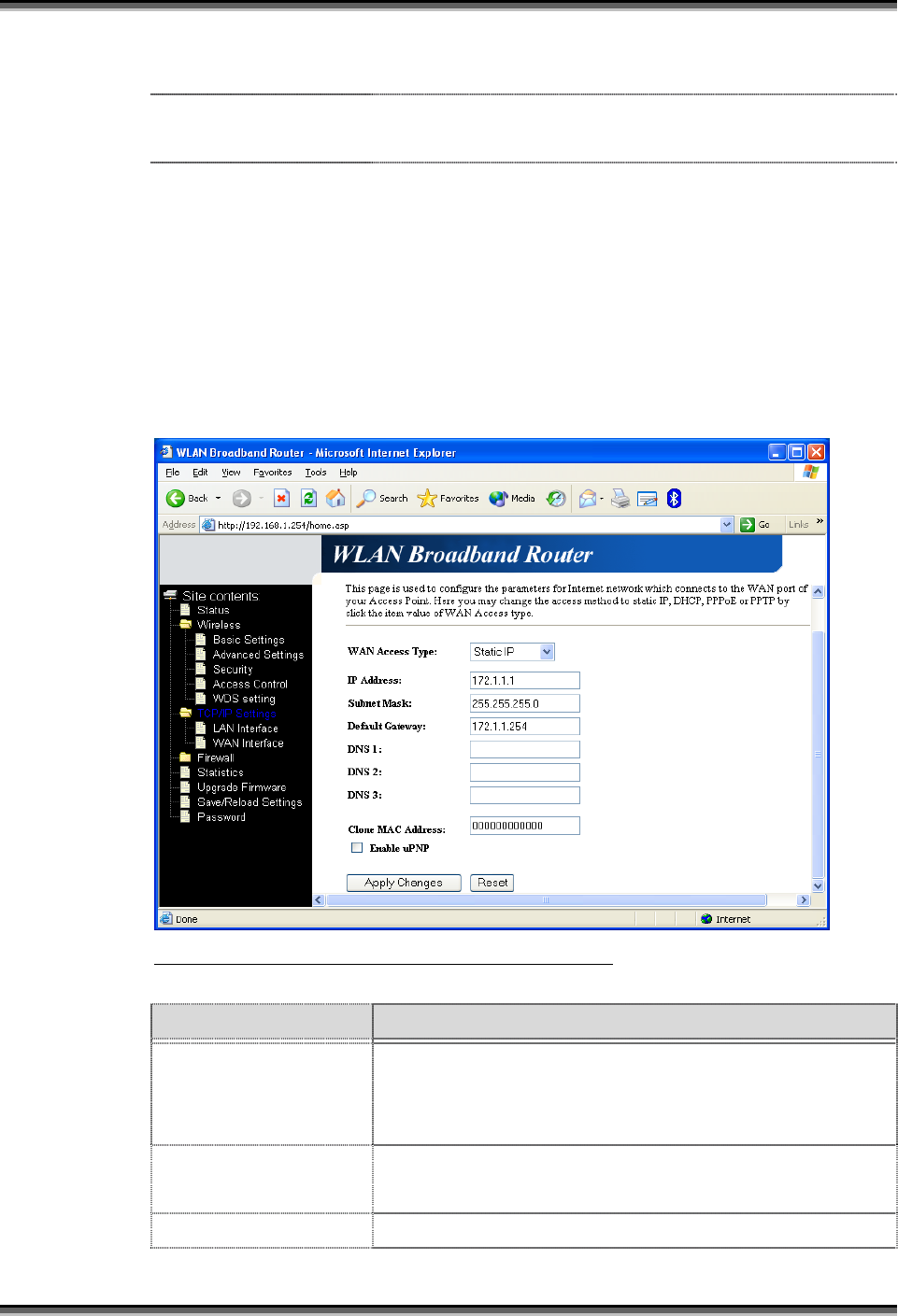898x1316 pixels.
Task: Open Save/Reload Settings page
Action: pos(249,802)
